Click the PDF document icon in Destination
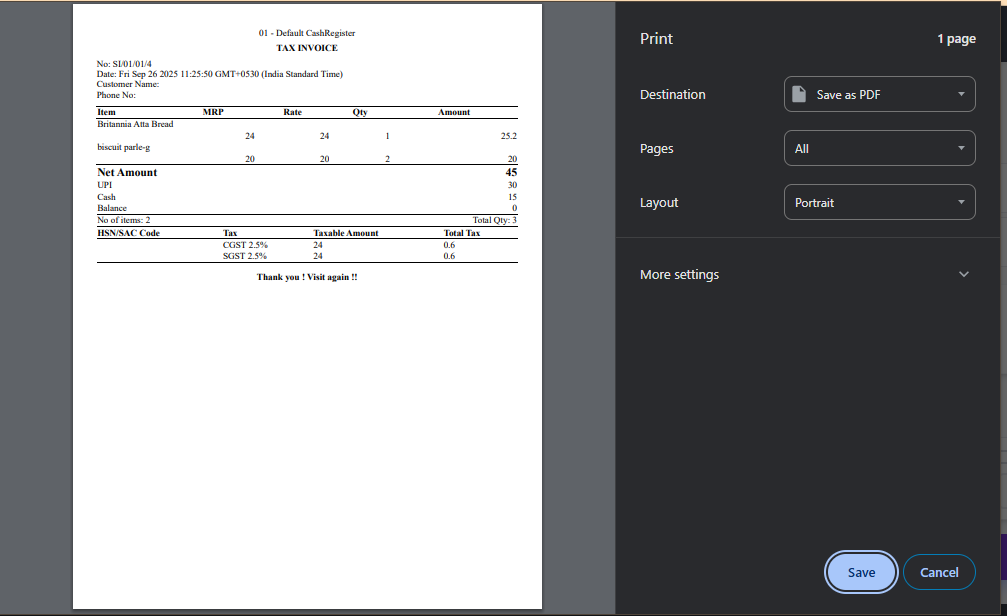The width and height of the screenshot is (1007, 616). (x=799, y=95)
